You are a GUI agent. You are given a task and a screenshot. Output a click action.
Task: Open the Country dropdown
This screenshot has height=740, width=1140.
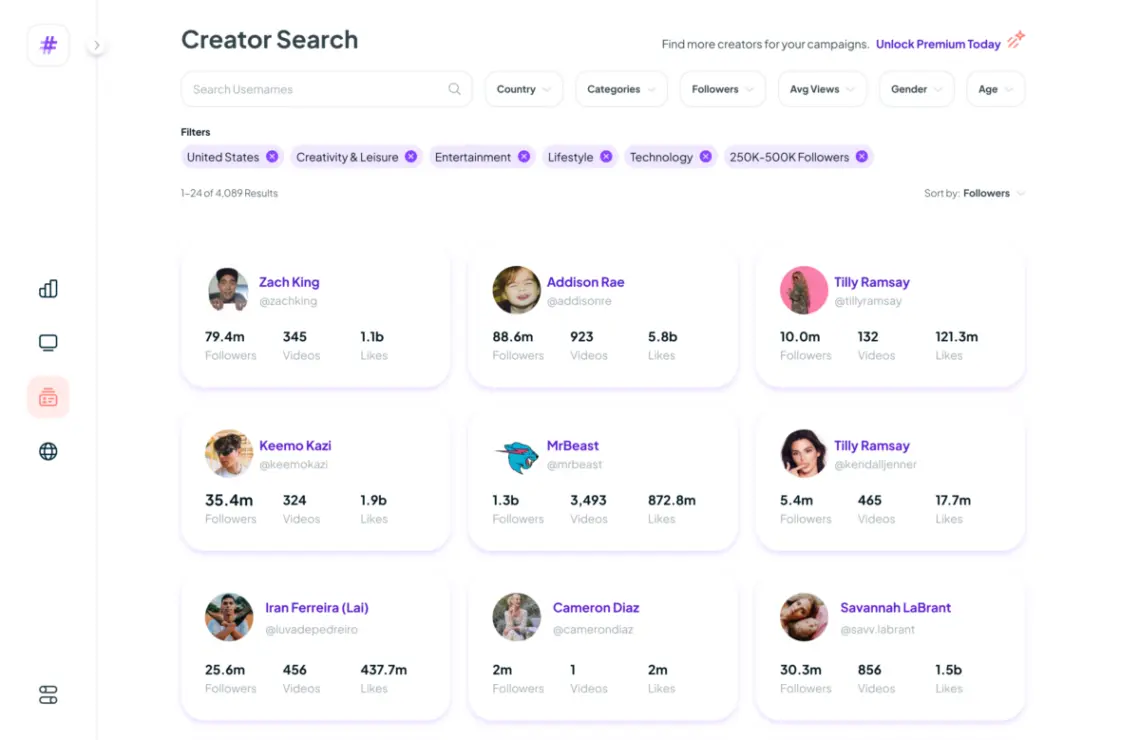pyautogui.click(x=523, y=89)
